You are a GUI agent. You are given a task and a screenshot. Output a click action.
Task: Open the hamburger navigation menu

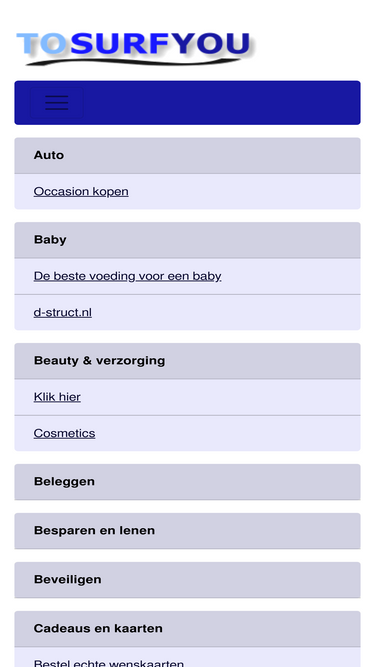click(57, 103)
